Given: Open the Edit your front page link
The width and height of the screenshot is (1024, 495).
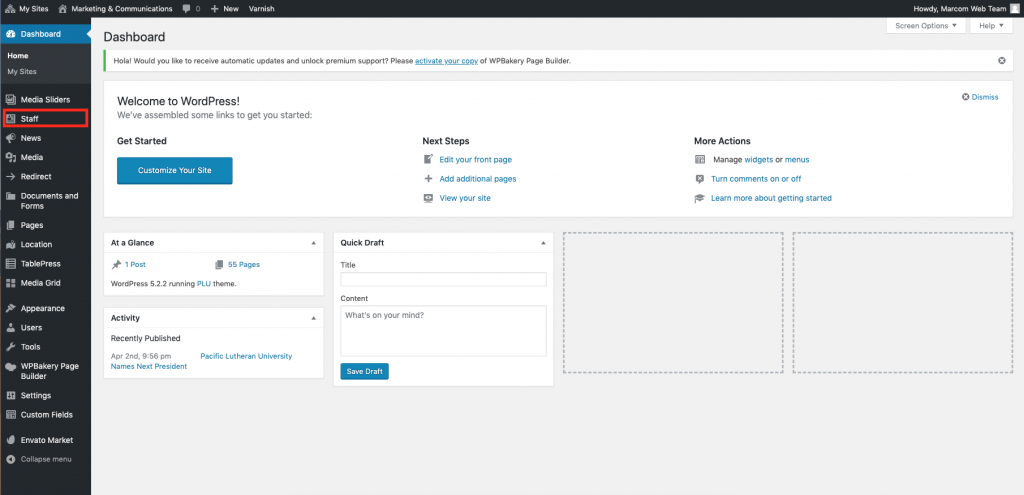Looking at the screenshot, I should (475, 159).
